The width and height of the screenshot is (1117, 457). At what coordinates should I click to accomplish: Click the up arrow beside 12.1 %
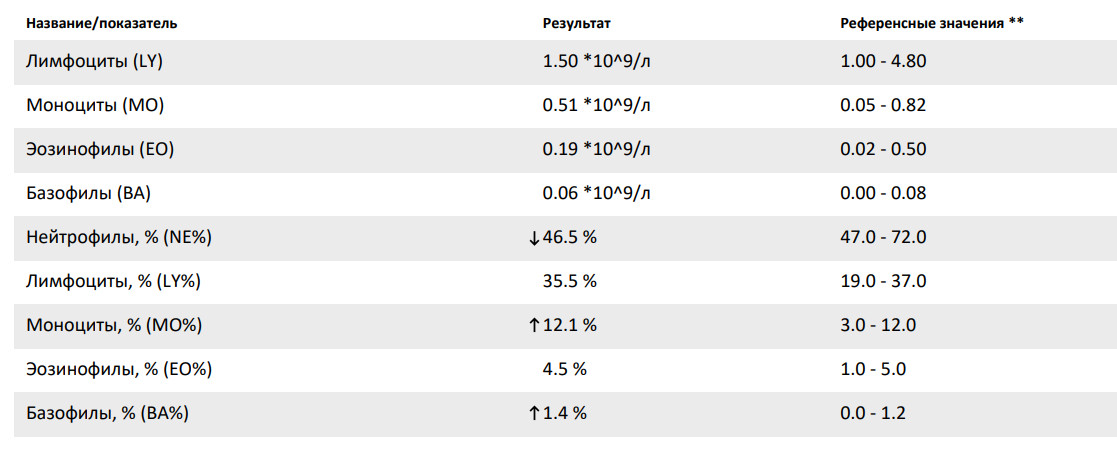pos(535,325)
